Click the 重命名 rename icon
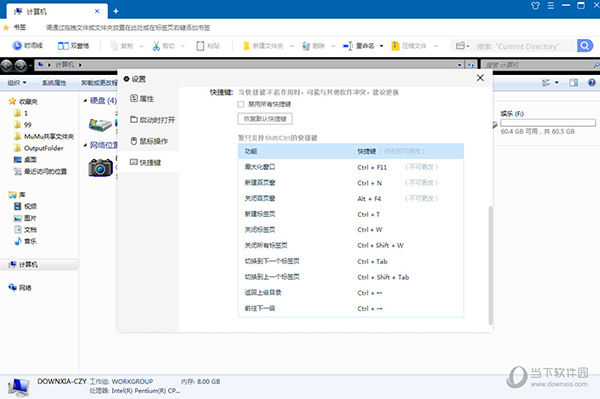 pyautogui.click(x=348, y=46)
